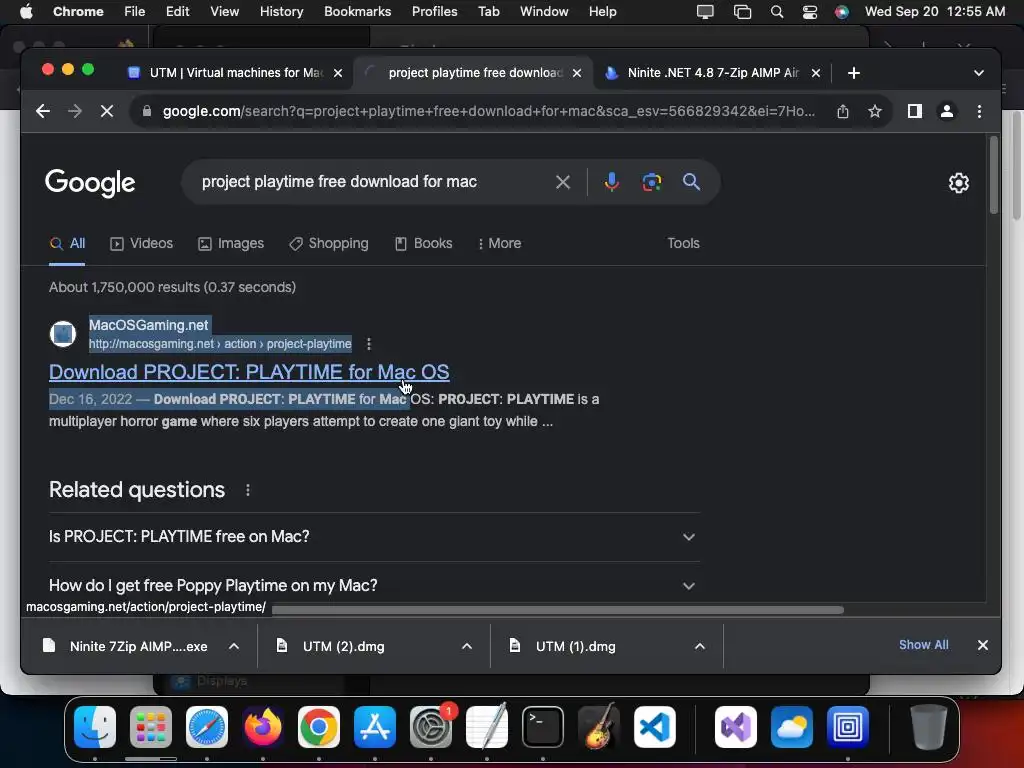
Task: Bookmark this page with the star
Action: click(875, 112)
